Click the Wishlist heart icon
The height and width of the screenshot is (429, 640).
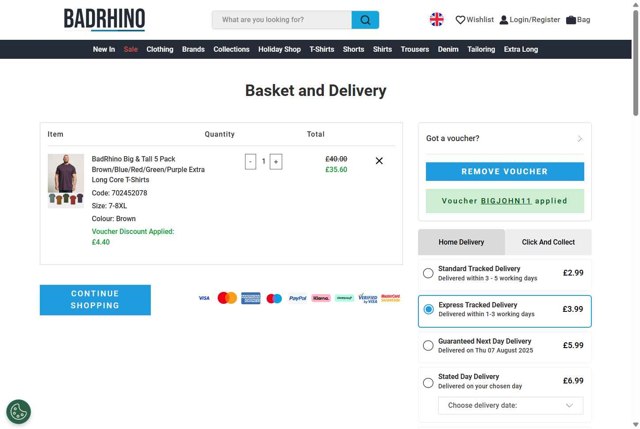(460, 20)
